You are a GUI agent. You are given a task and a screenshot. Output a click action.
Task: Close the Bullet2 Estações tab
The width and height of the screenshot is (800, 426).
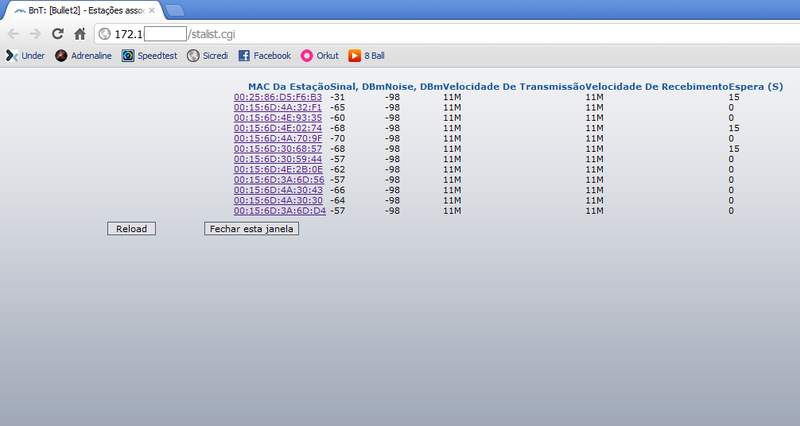point(152,10)
